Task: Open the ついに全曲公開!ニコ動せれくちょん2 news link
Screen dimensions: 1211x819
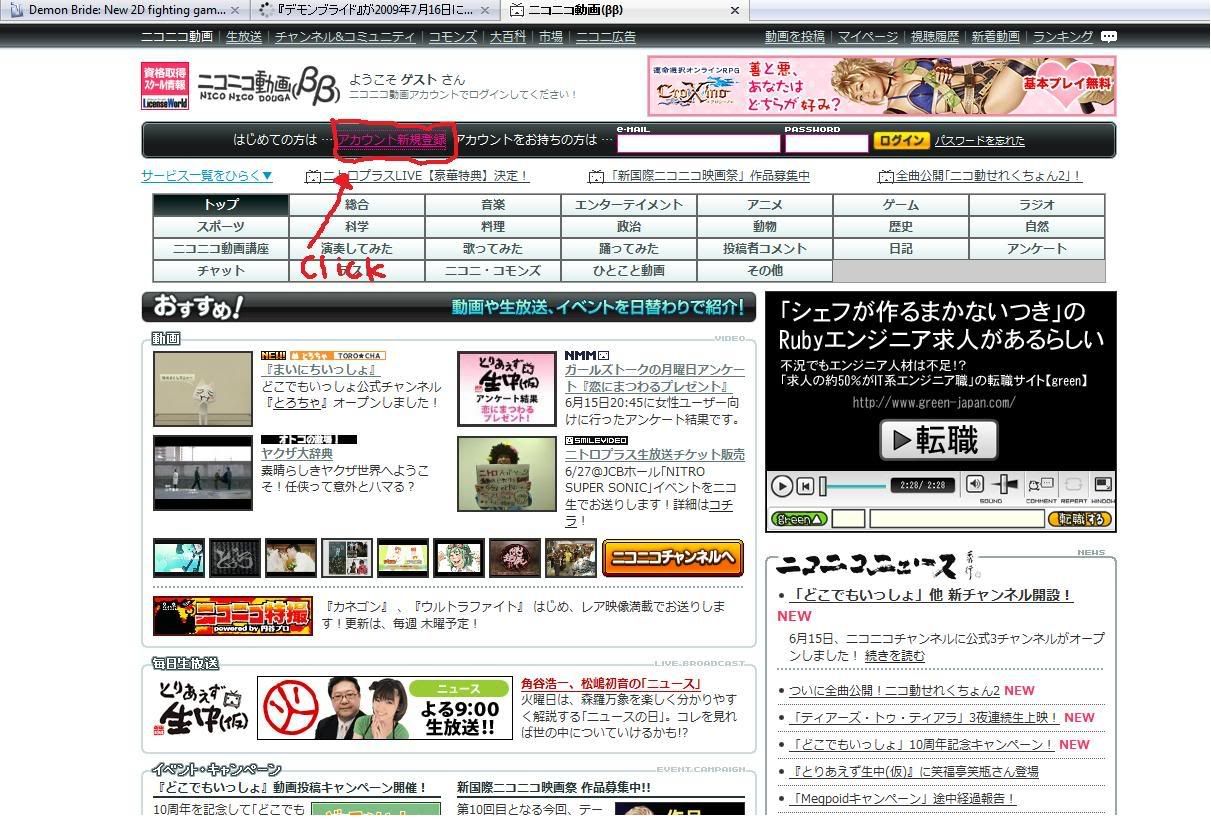Action: (894, 690)
